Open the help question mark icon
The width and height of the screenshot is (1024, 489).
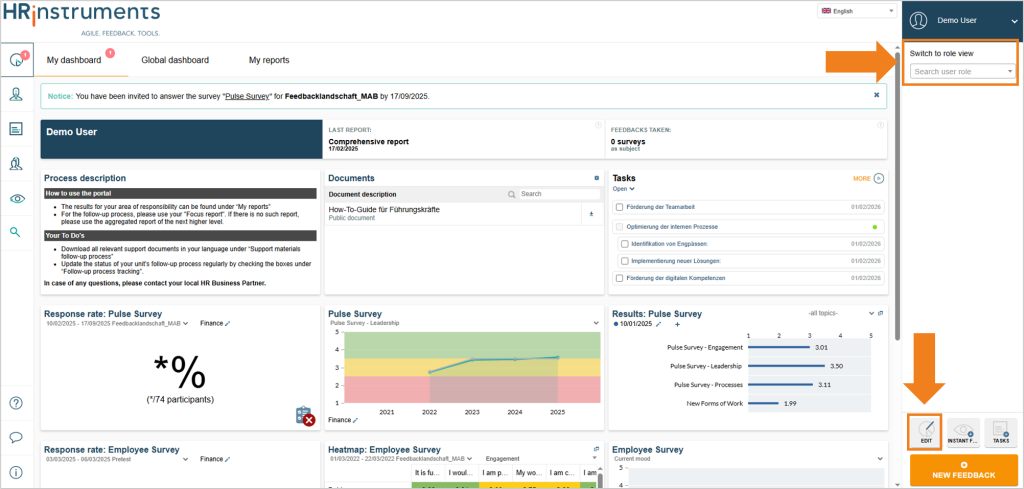17,403
